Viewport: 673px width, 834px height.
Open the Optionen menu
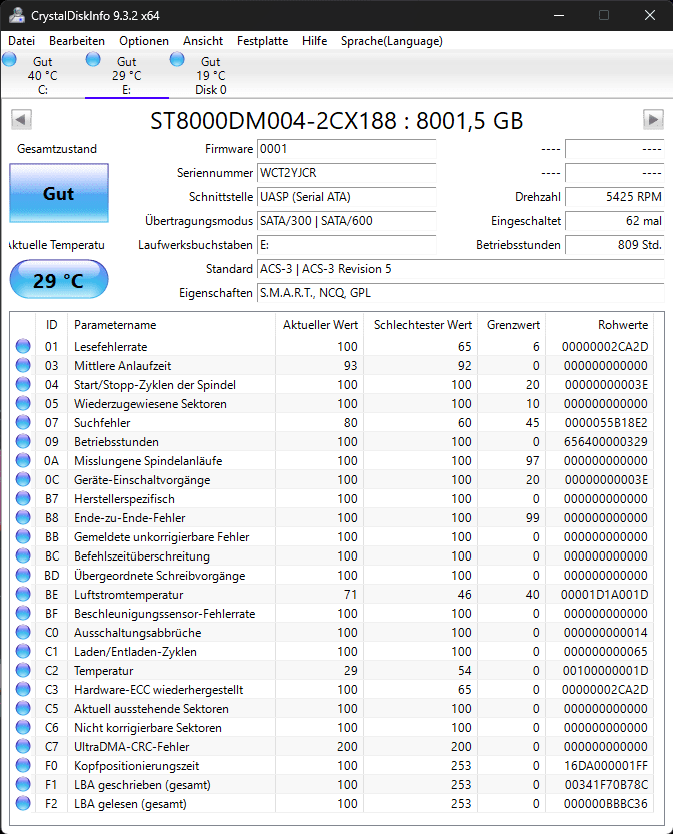(144, 41)
